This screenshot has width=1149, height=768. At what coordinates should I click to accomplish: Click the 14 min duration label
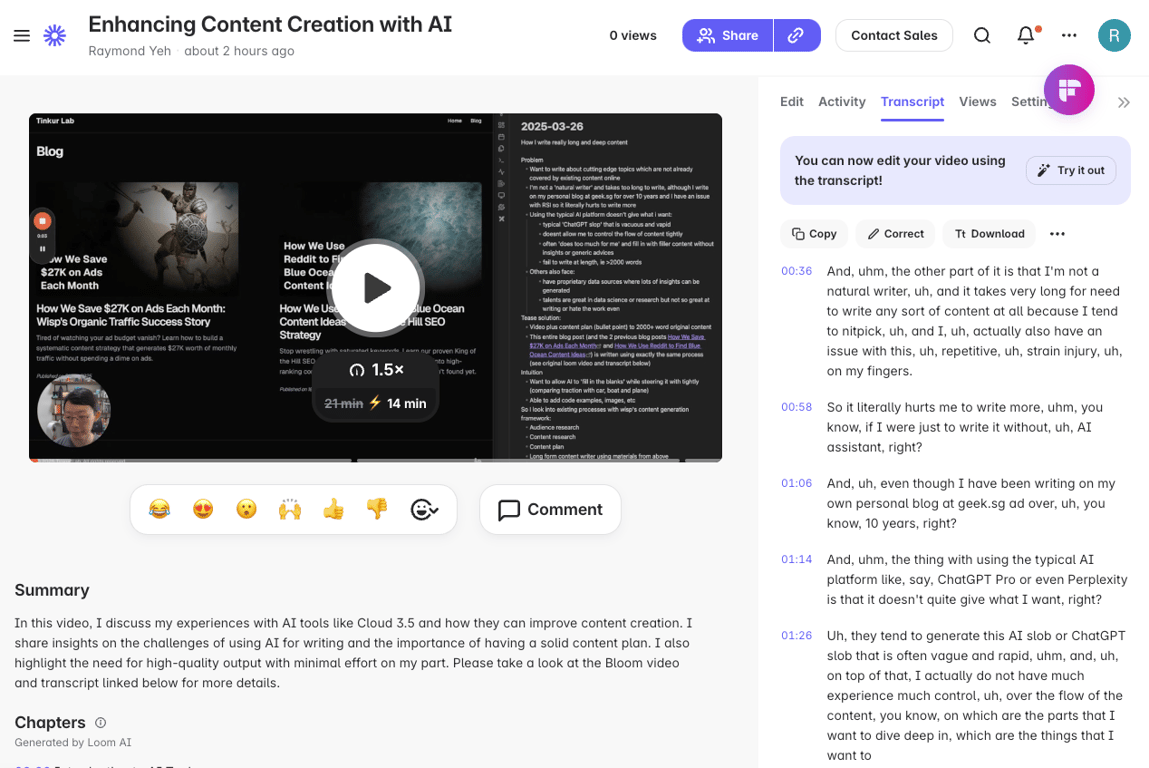pyautogui.click(x=406, y=404)
